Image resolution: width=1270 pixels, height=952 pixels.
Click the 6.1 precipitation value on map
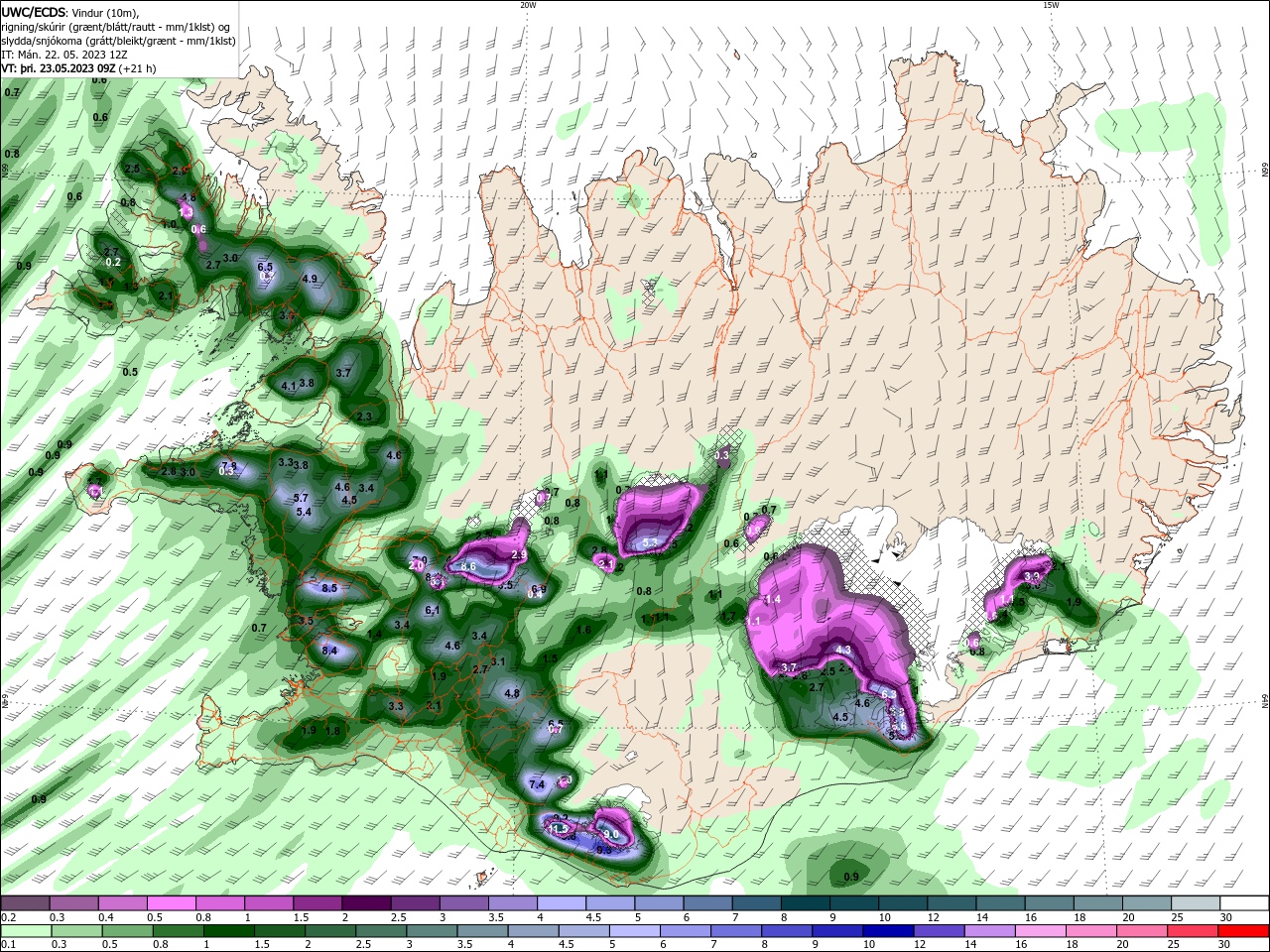tap(433, 610)
